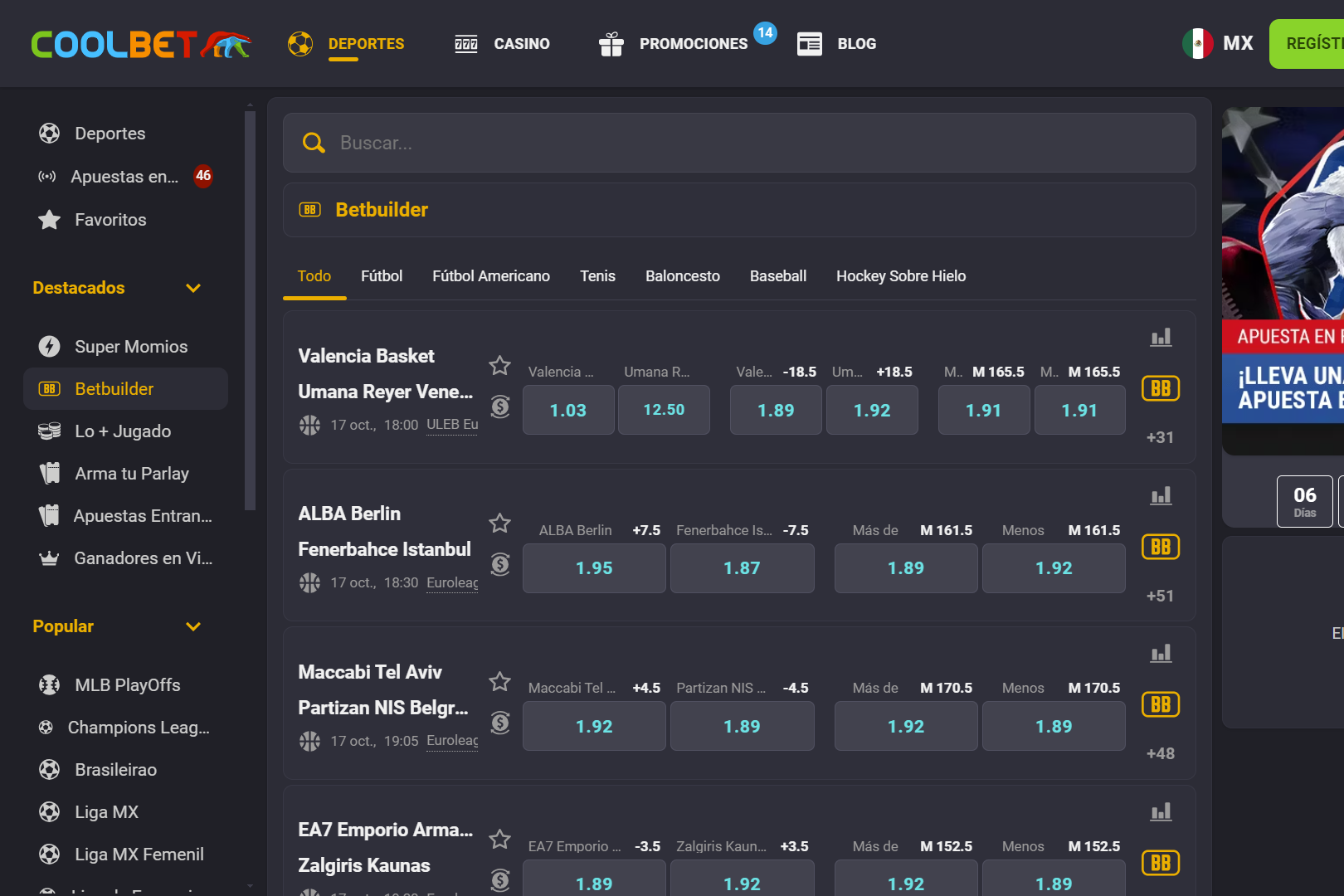Switch to the Fútbol Americano tab
The width and height of the screenshot is (1344, 896).
coord(491,276)
